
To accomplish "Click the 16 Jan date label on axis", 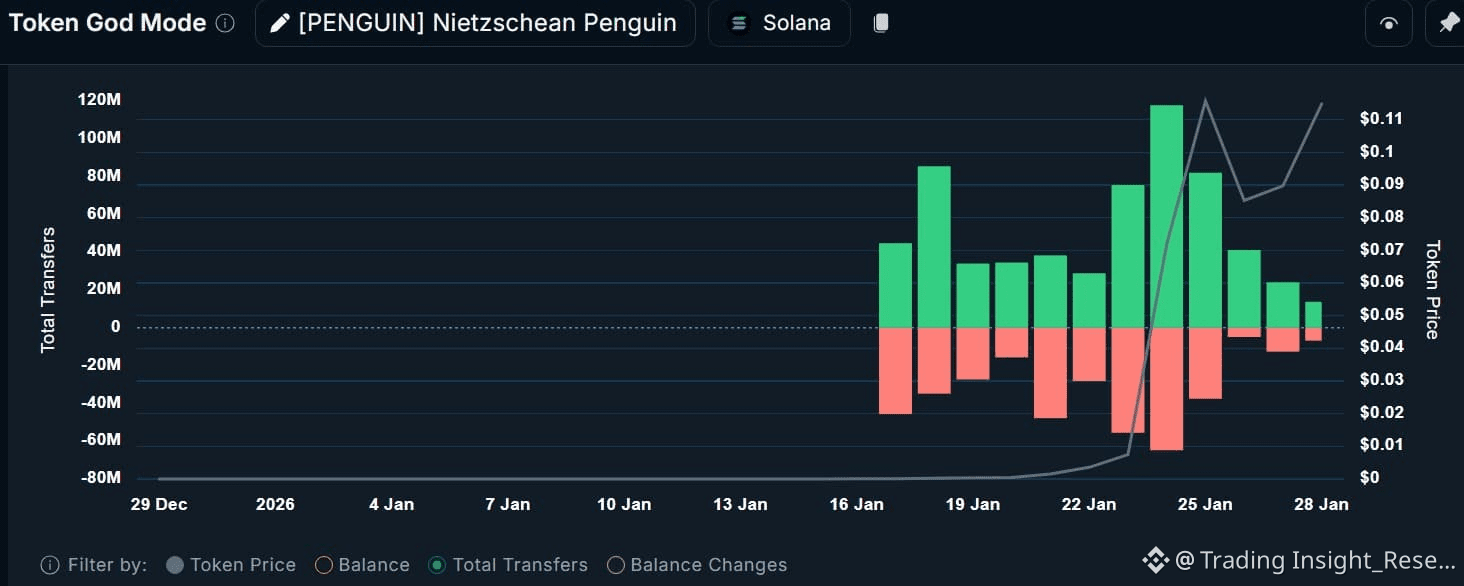I will pyautogui.click(x=856, y=504).
